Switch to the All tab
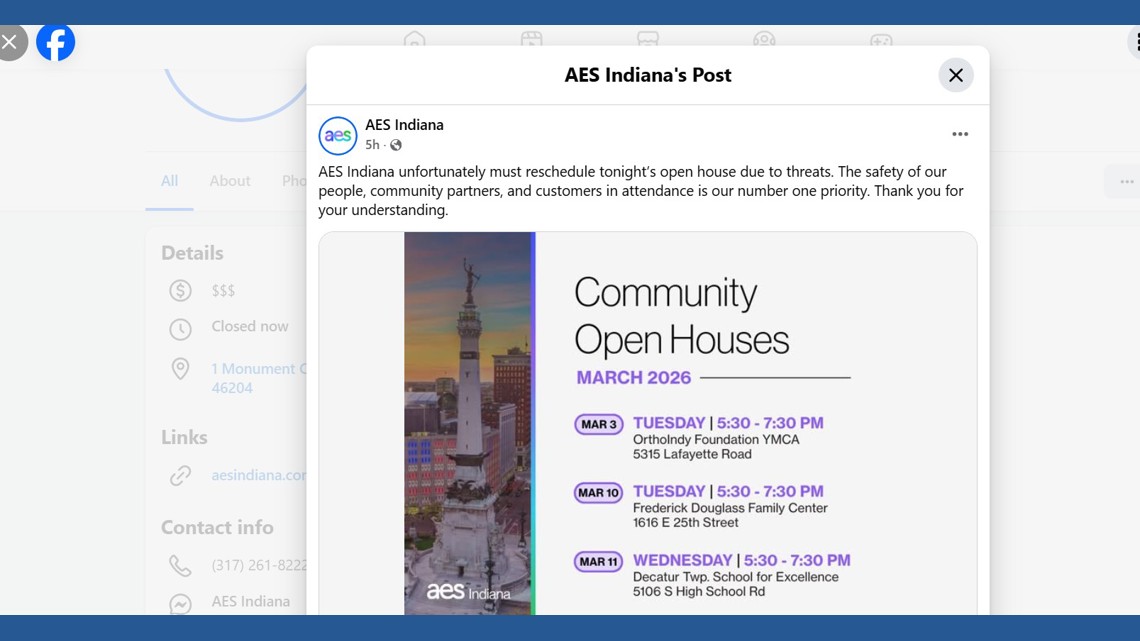Viewport: 1140px width, 641px height. point(169,181)
